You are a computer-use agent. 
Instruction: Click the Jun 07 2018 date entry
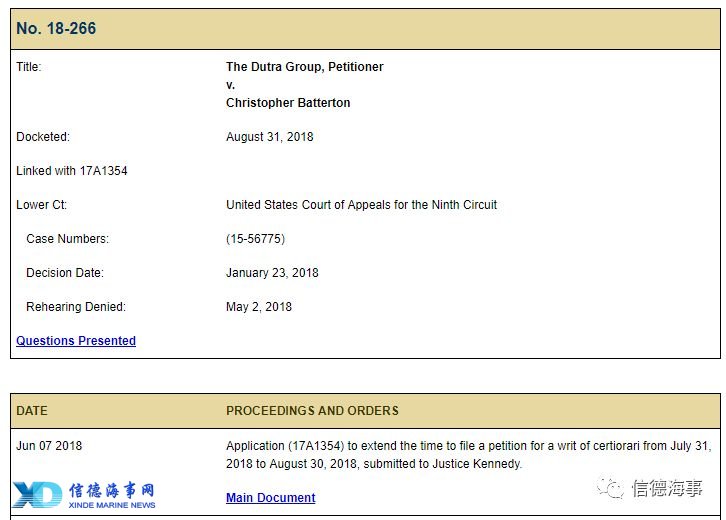[49, 446]
